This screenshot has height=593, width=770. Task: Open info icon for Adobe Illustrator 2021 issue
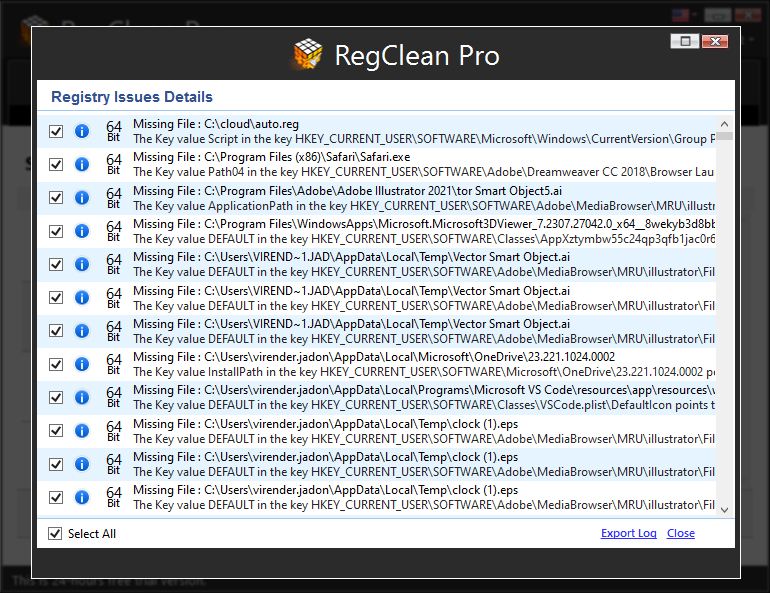(82, 197)
